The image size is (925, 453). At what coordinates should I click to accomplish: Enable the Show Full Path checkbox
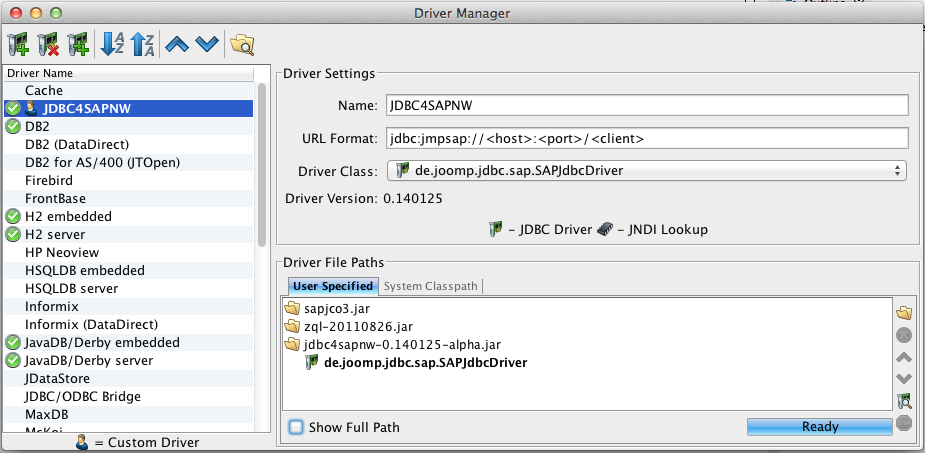coord(296,426)
